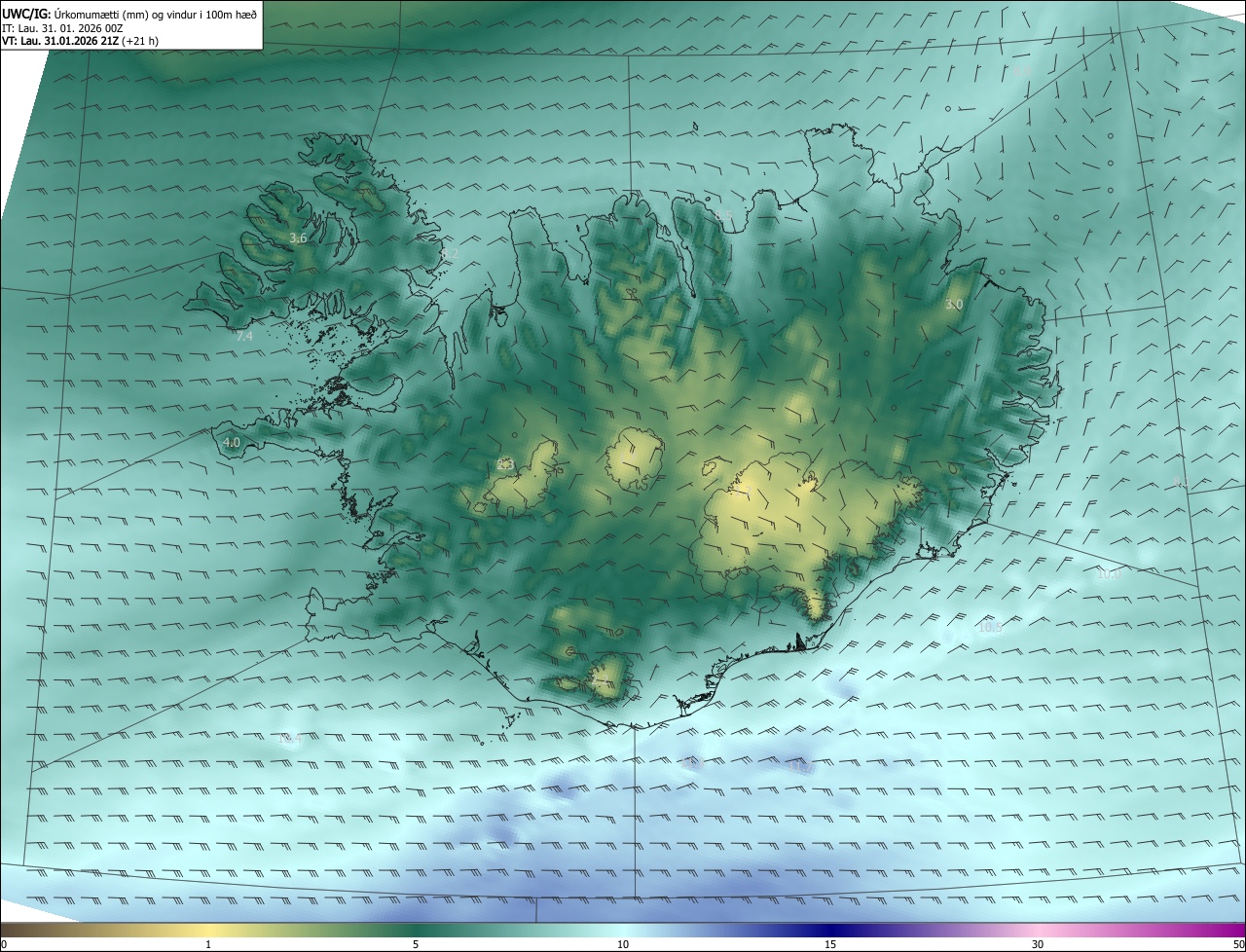Image resolution: width=1246 pixels, height=952 pixels.
Task: Click the 3.0 value label in the northeast
Action: tap(954, 305)
